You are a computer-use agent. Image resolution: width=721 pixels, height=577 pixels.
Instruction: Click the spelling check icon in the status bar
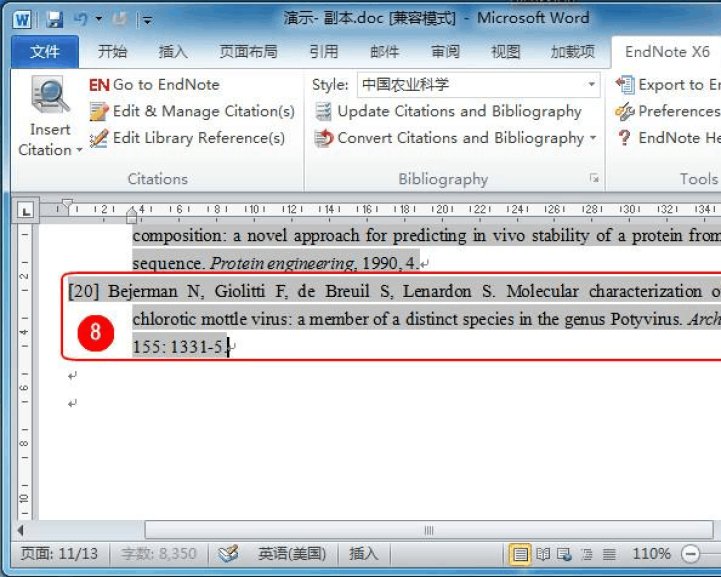click(x=228, y=554)
